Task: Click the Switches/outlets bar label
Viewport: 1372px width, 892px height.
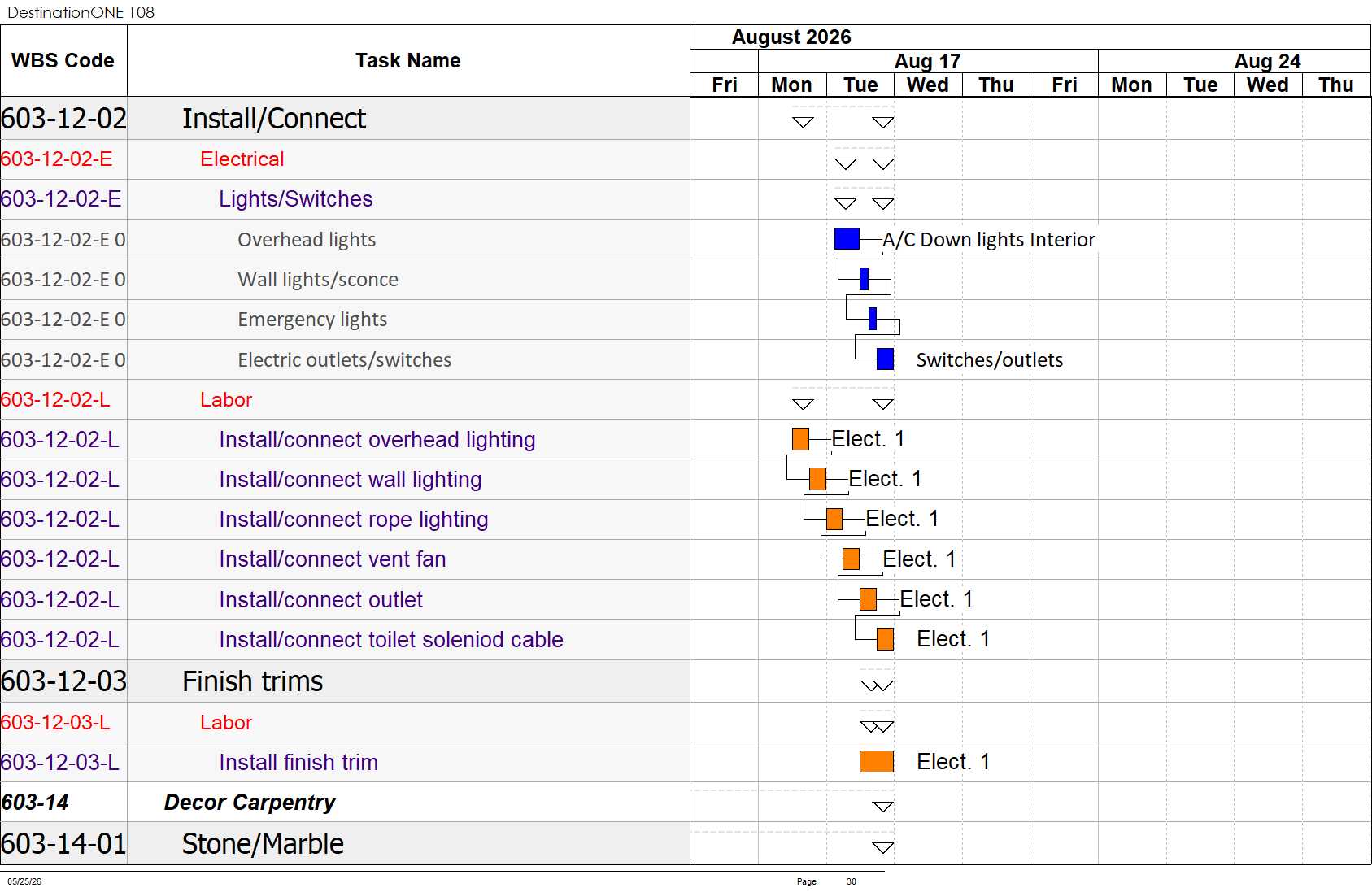Action: pyautogui.click(x=990, y=360)
